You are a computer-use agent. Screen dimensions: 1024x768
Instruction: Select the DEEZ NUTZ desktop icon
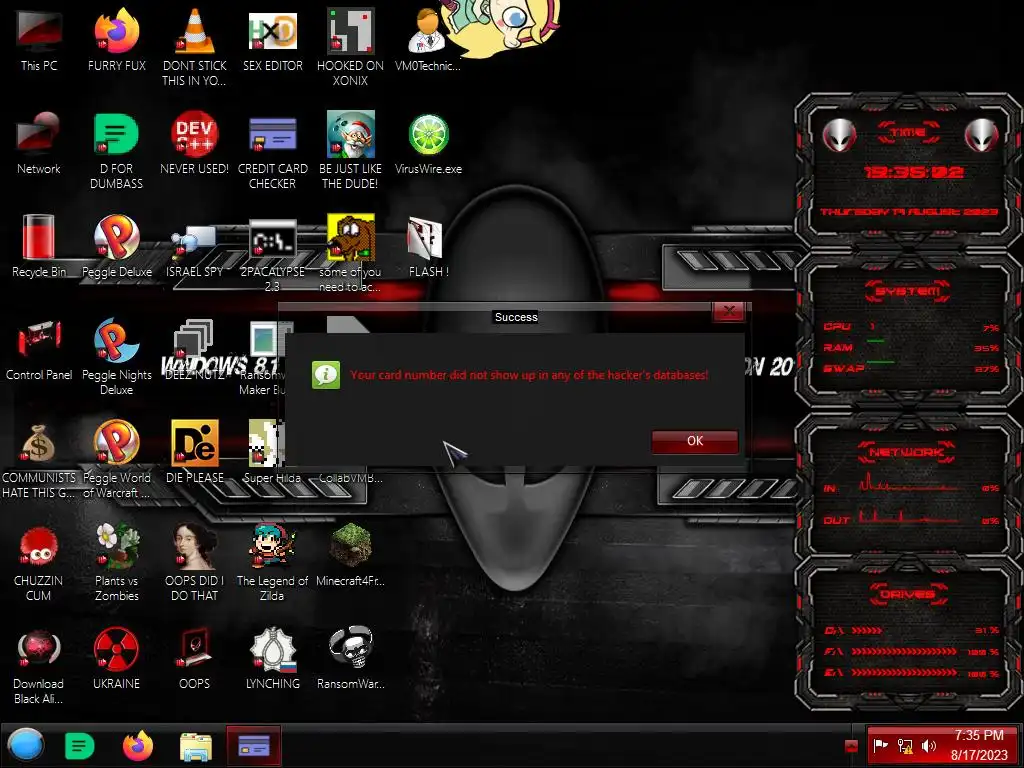pos(195,349)
